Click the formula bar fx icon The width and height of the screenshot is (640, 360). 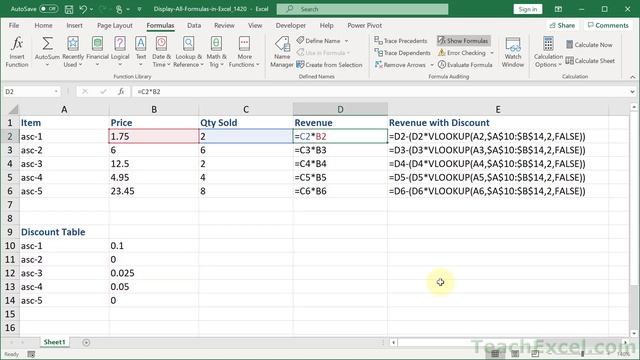(x=121, y=91)
